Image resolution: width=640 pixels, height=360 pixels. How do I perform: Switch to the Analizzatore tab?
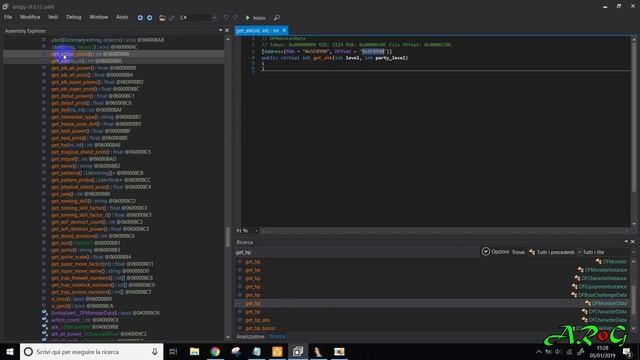pos(251,336)
